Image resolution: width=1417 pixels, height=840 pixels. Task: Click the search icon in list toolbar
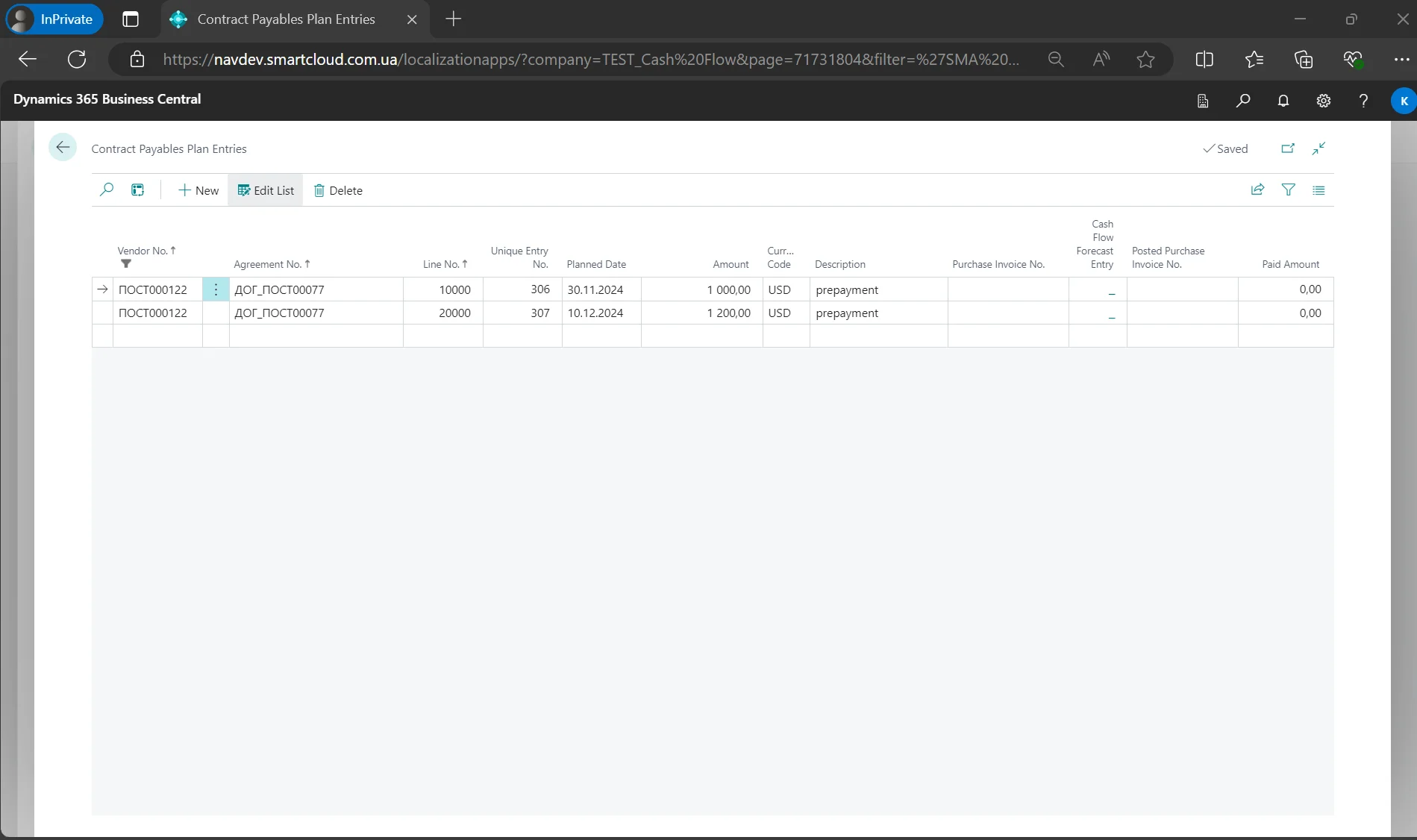pyautogui.click(x=107, y=190)
